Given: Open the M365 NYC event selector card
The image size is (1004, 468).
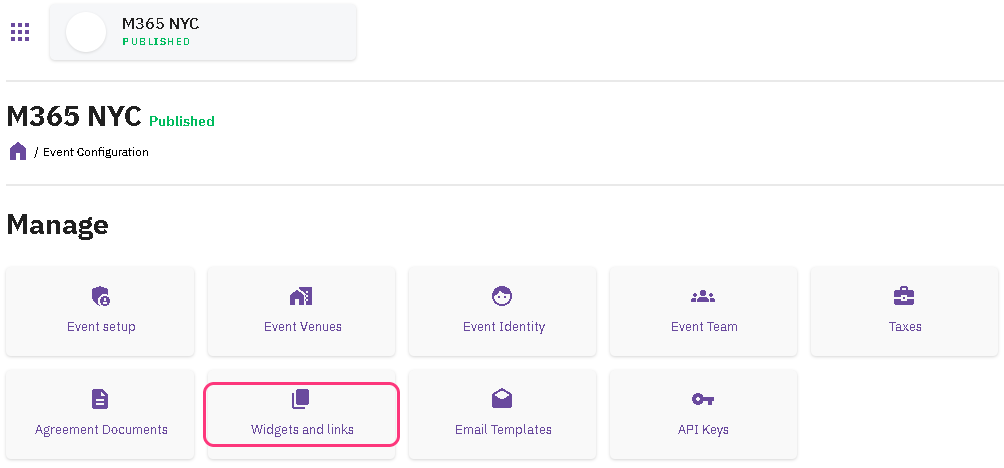Looking at the screenshot, I should (x=202, y=32).
